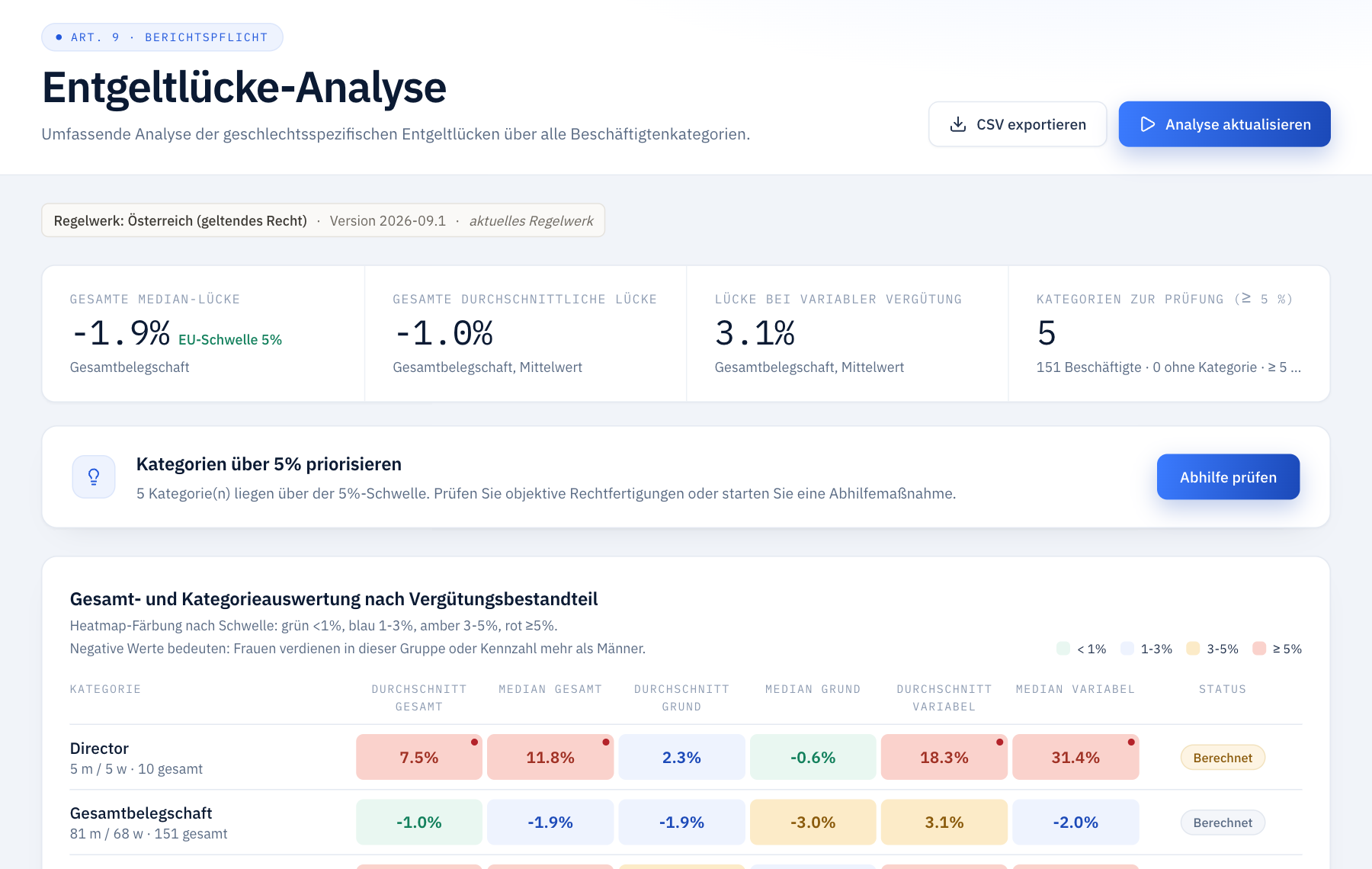Select Gesamtbelegschaft cell -3.0%

813,823
